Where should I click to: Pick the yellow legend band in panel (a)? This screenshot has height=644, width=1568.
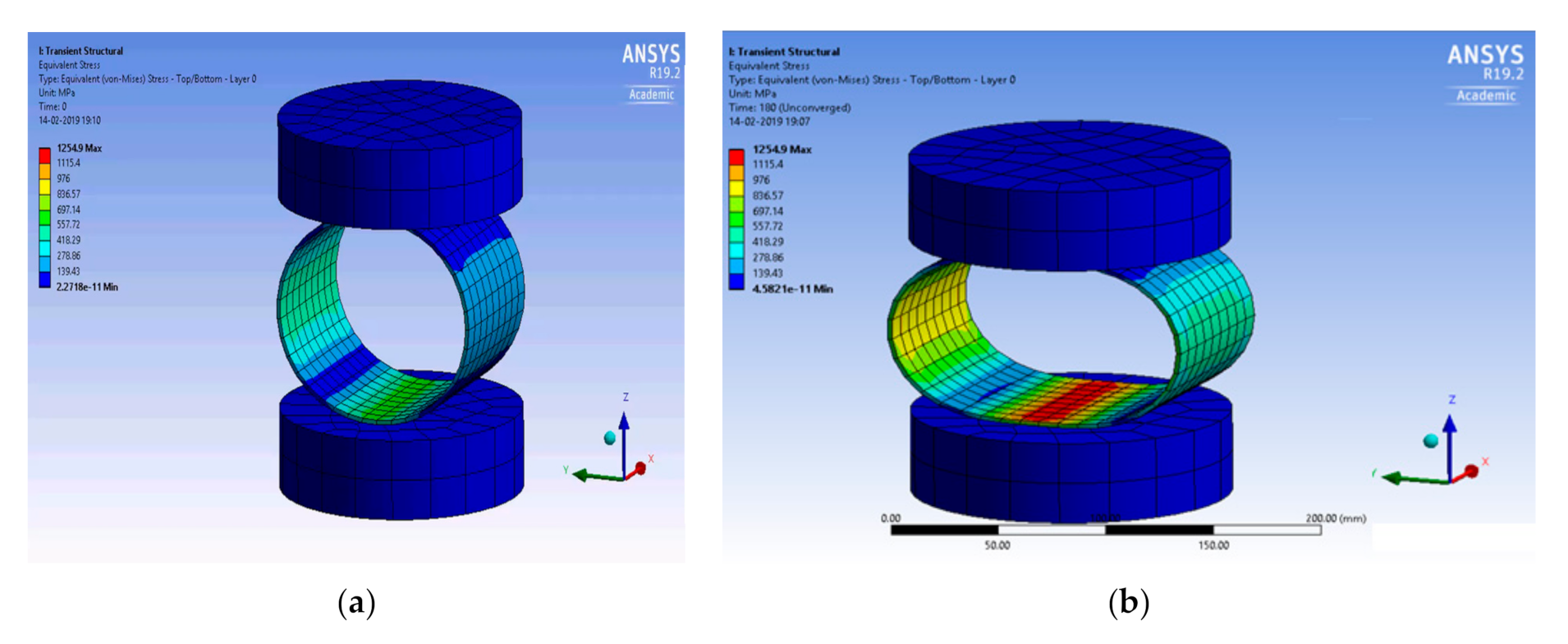point(44,186)
